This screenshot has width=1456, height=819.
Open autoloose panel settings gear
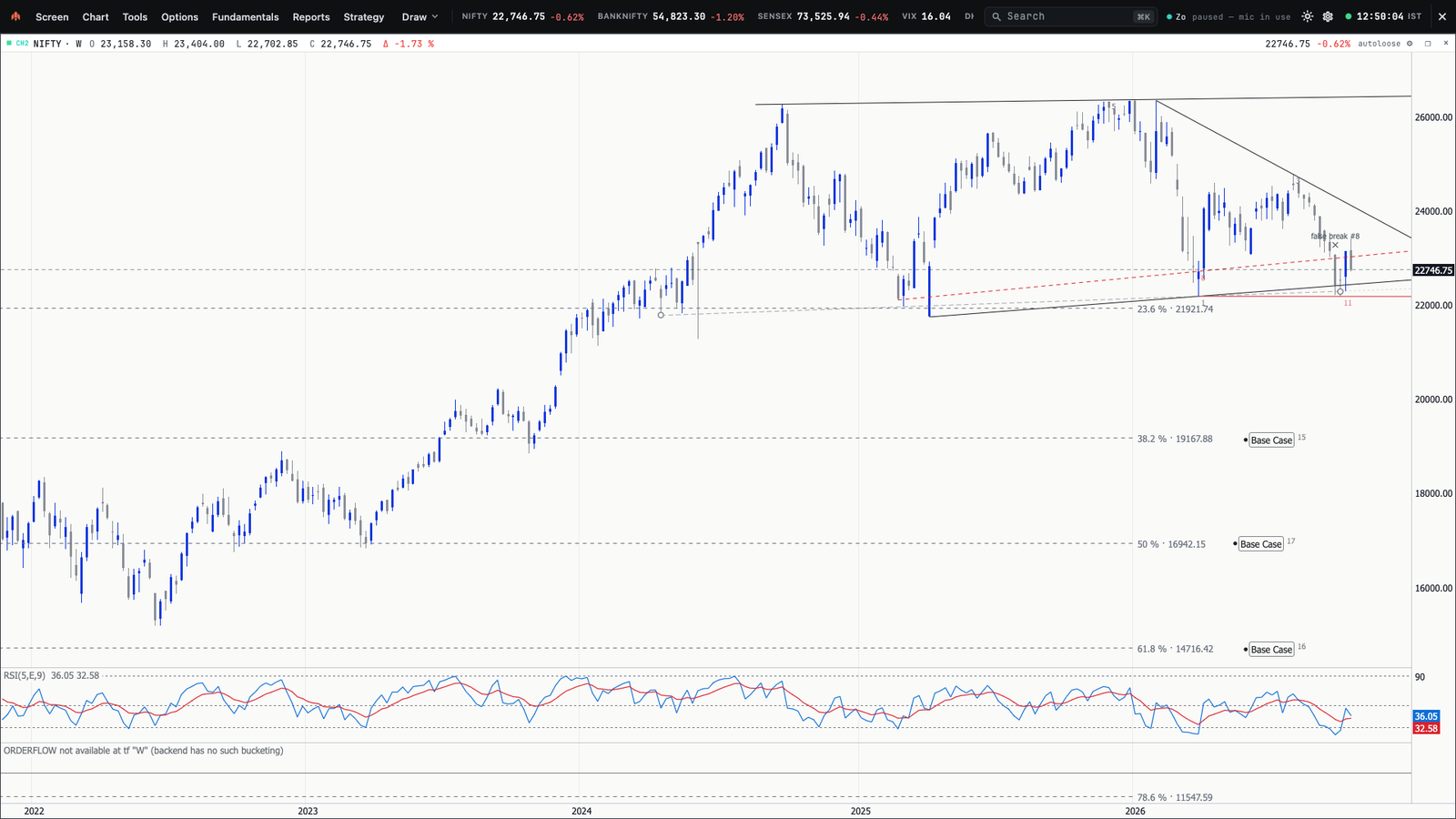tap(1410, 44)
